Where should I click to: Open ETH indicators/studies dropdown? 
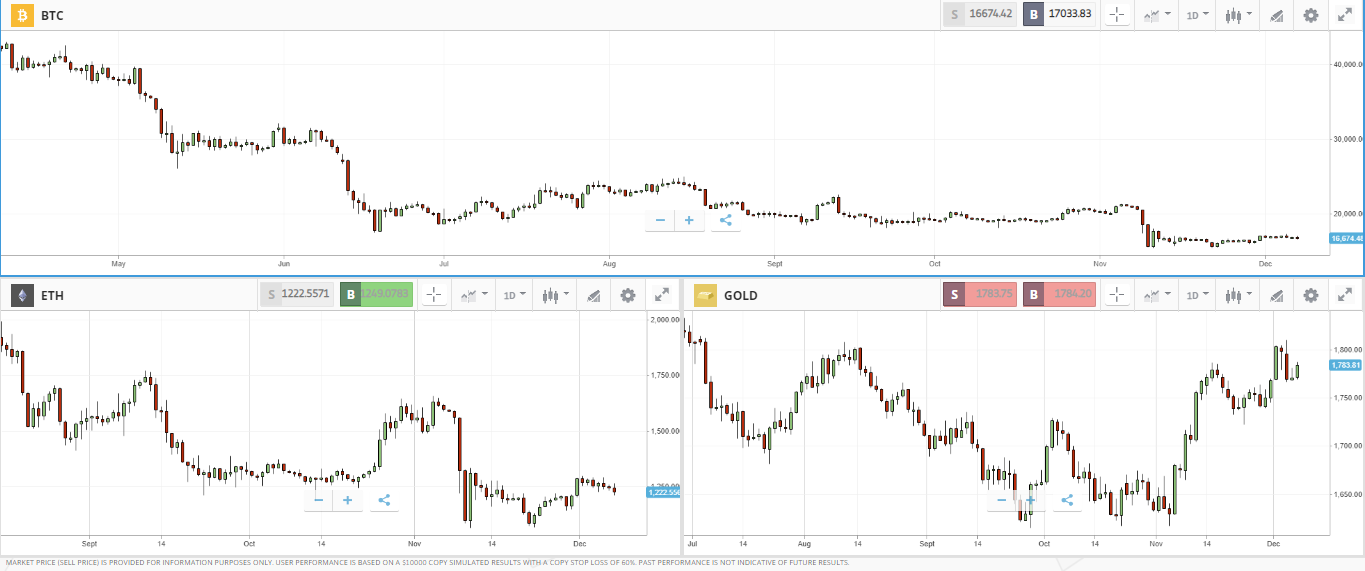click(x=474, y=295)
